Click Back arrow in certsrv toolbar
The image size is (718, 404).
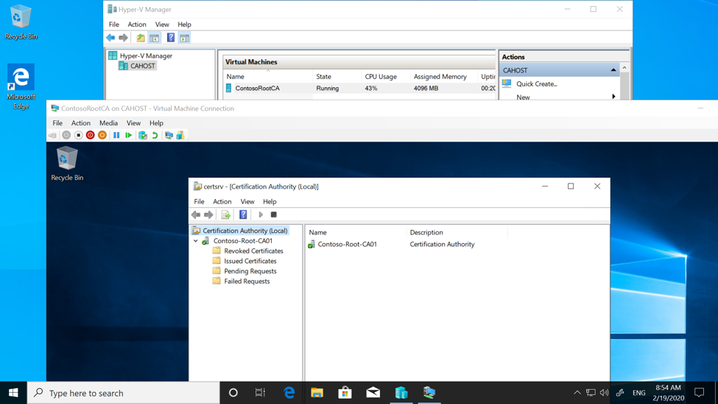coord(196,215)
